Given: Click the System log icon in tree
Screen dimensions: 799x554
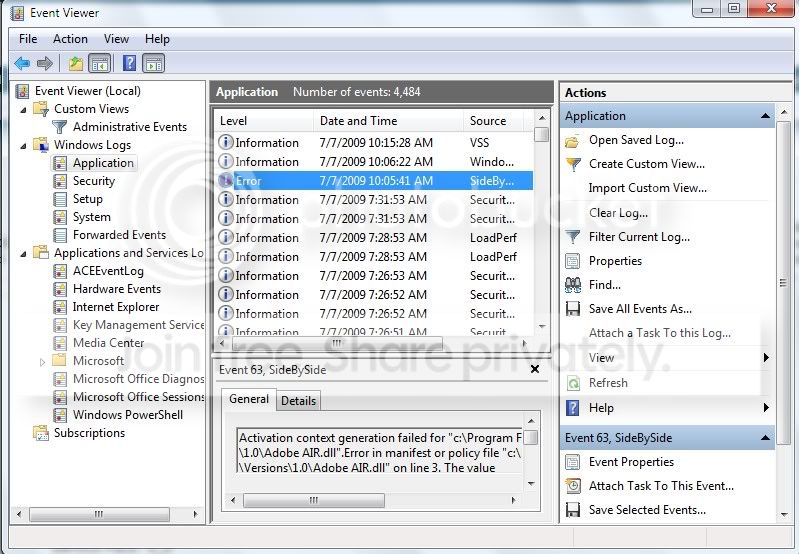Looking at the screenshot, I should [x=60, y=217].
